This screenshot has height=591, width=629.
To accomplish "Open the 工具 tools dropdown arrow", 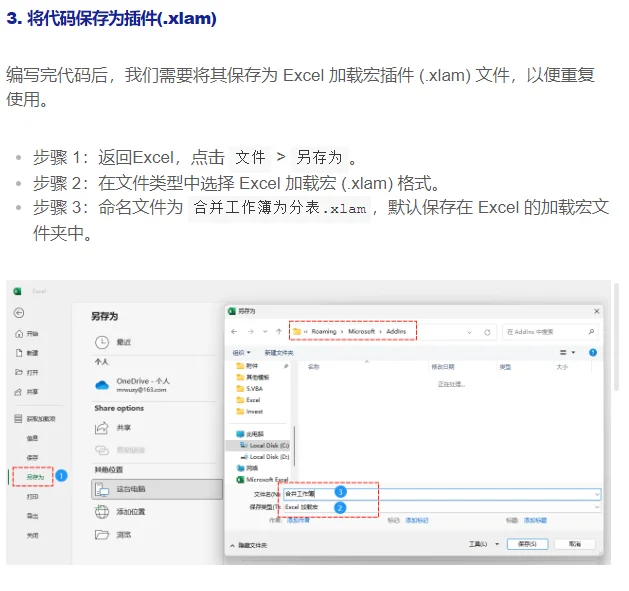I will click(497, 544).
